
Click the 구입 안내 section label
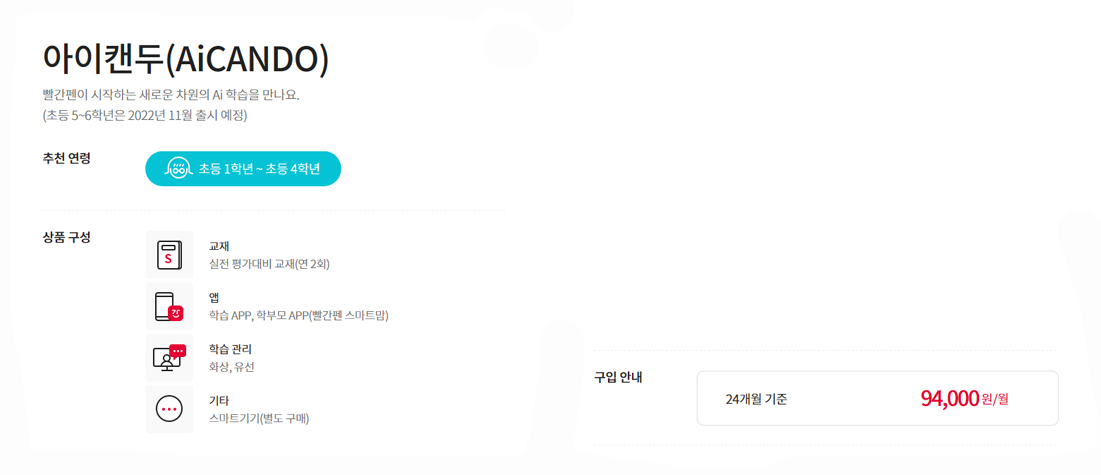pyautogui.click(x=619, y=377)
